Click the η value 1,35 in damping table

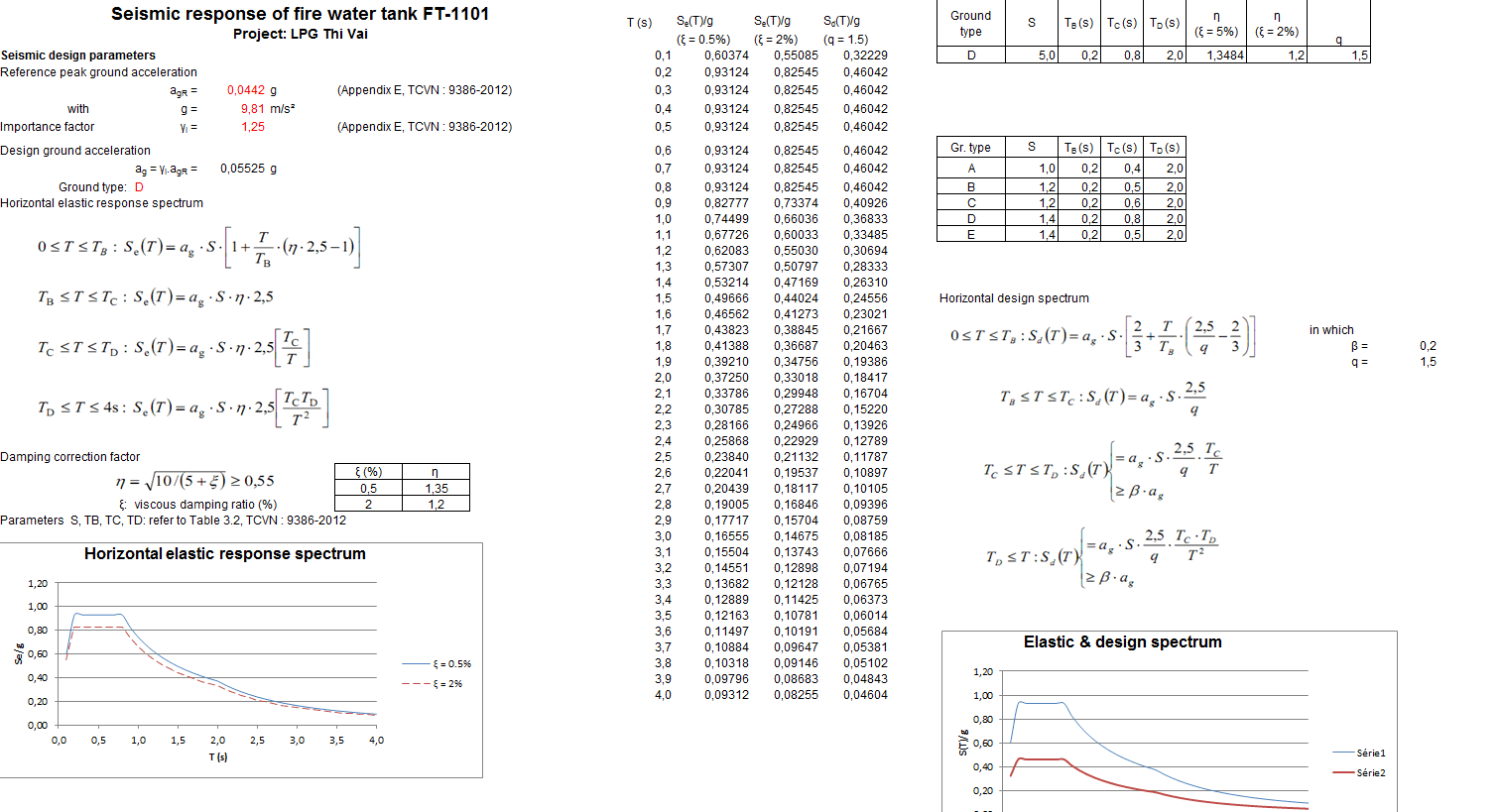[437, 489]
